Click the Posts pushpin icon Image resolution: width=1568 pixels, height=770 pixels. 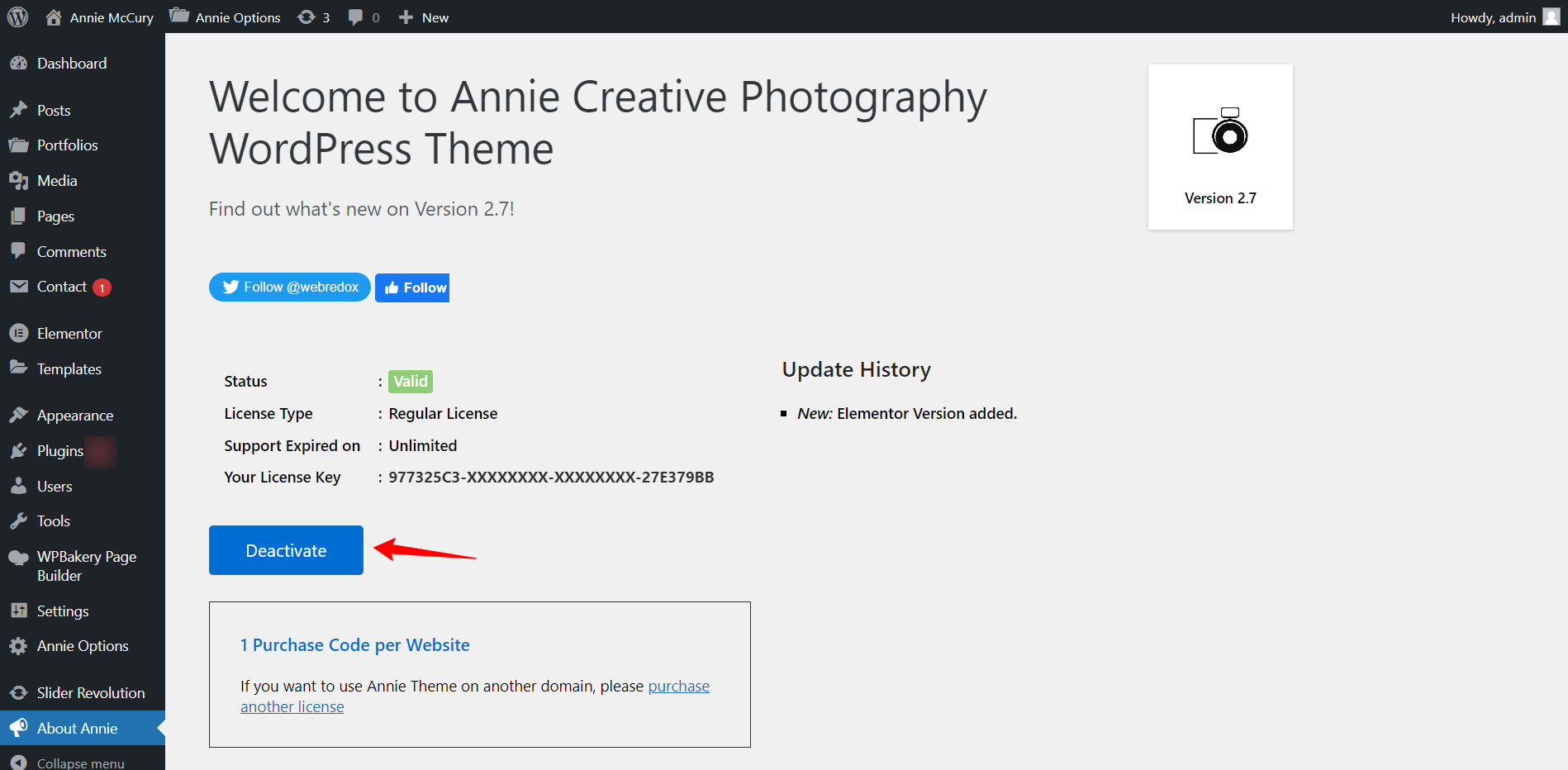(18, 110)
